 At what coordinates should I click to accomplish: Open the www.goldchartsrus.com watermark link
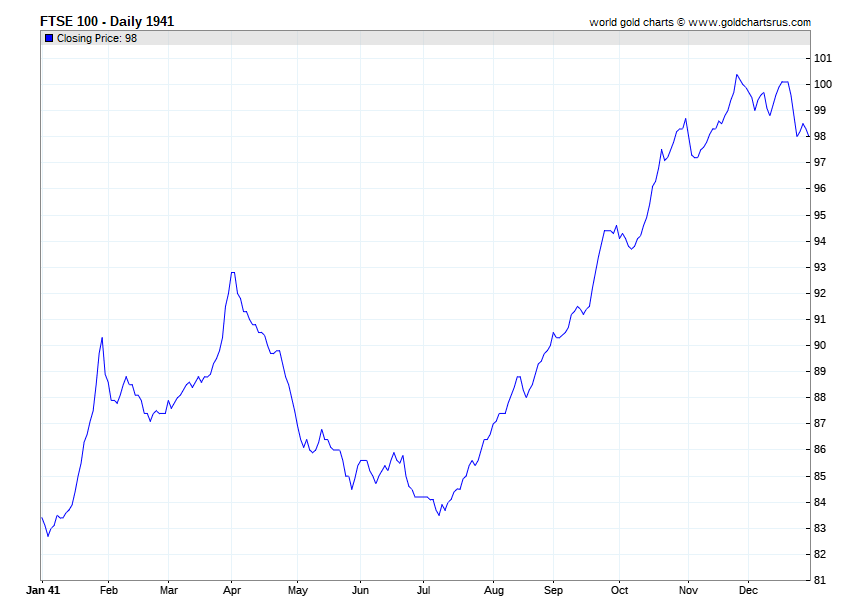click(x=749, y=22)
